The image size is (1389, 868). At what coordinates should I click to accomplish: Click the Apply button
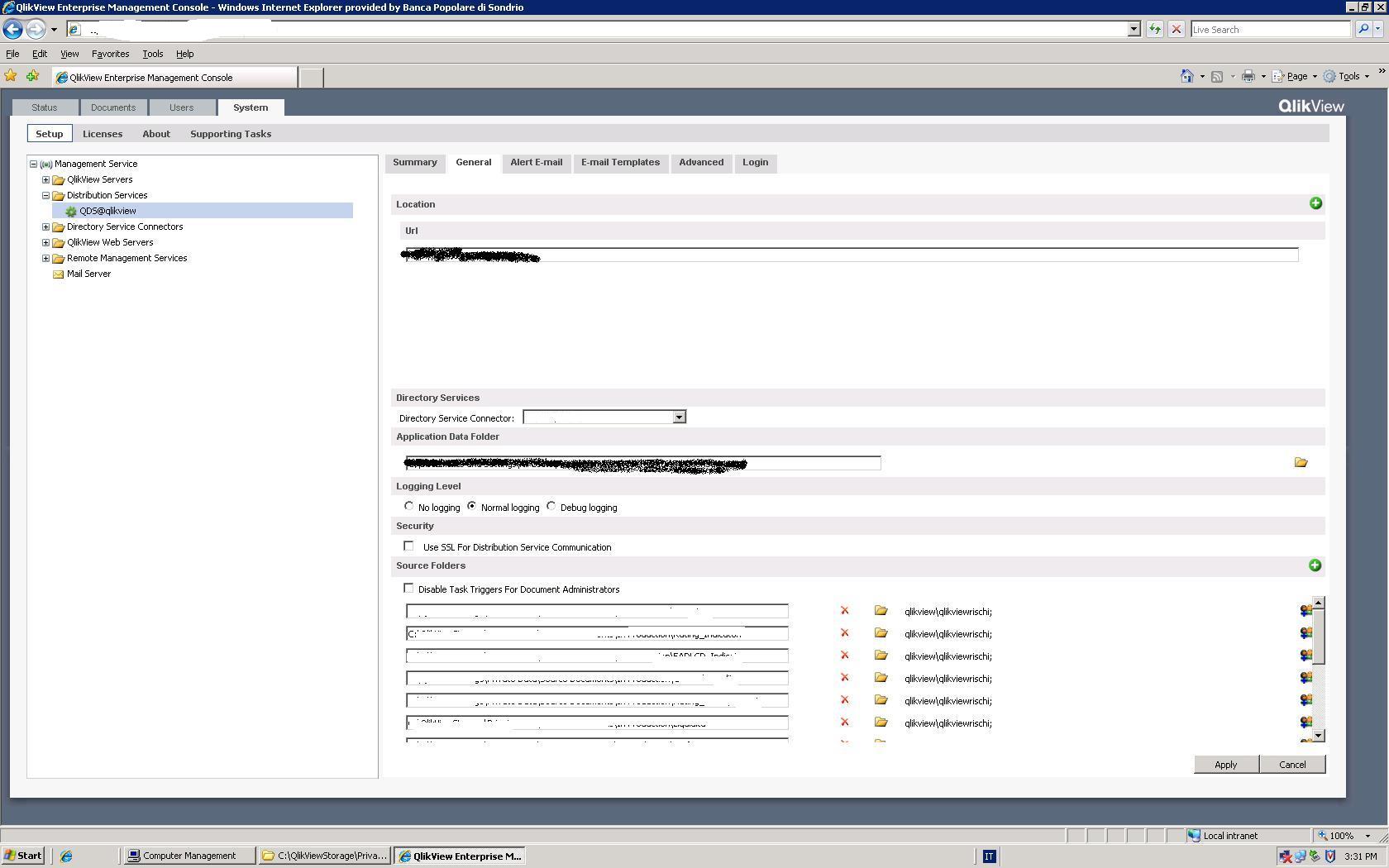(1226, 765)
